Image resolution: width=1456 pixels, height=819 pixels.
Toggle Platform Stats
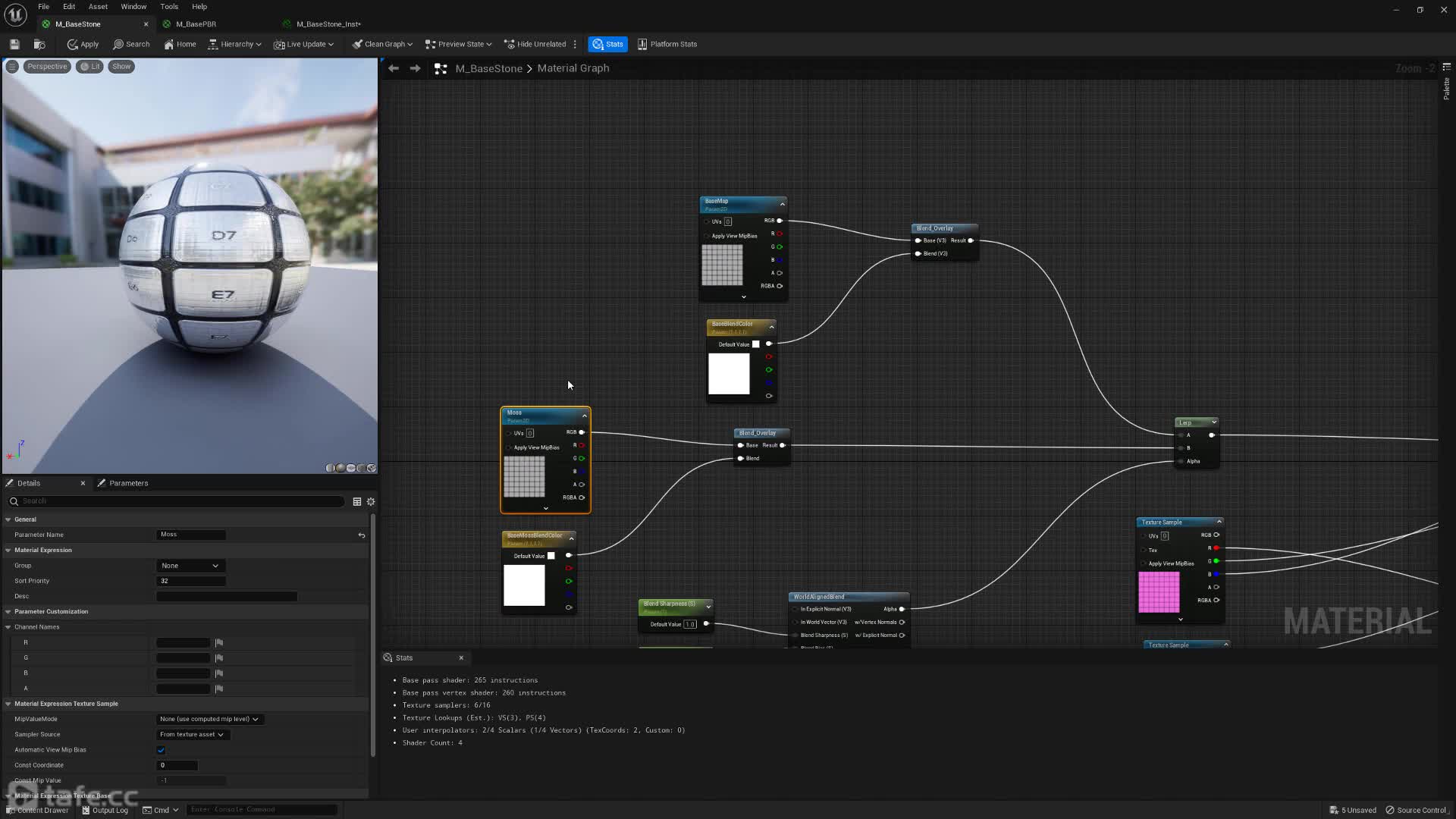click(667, 44)
